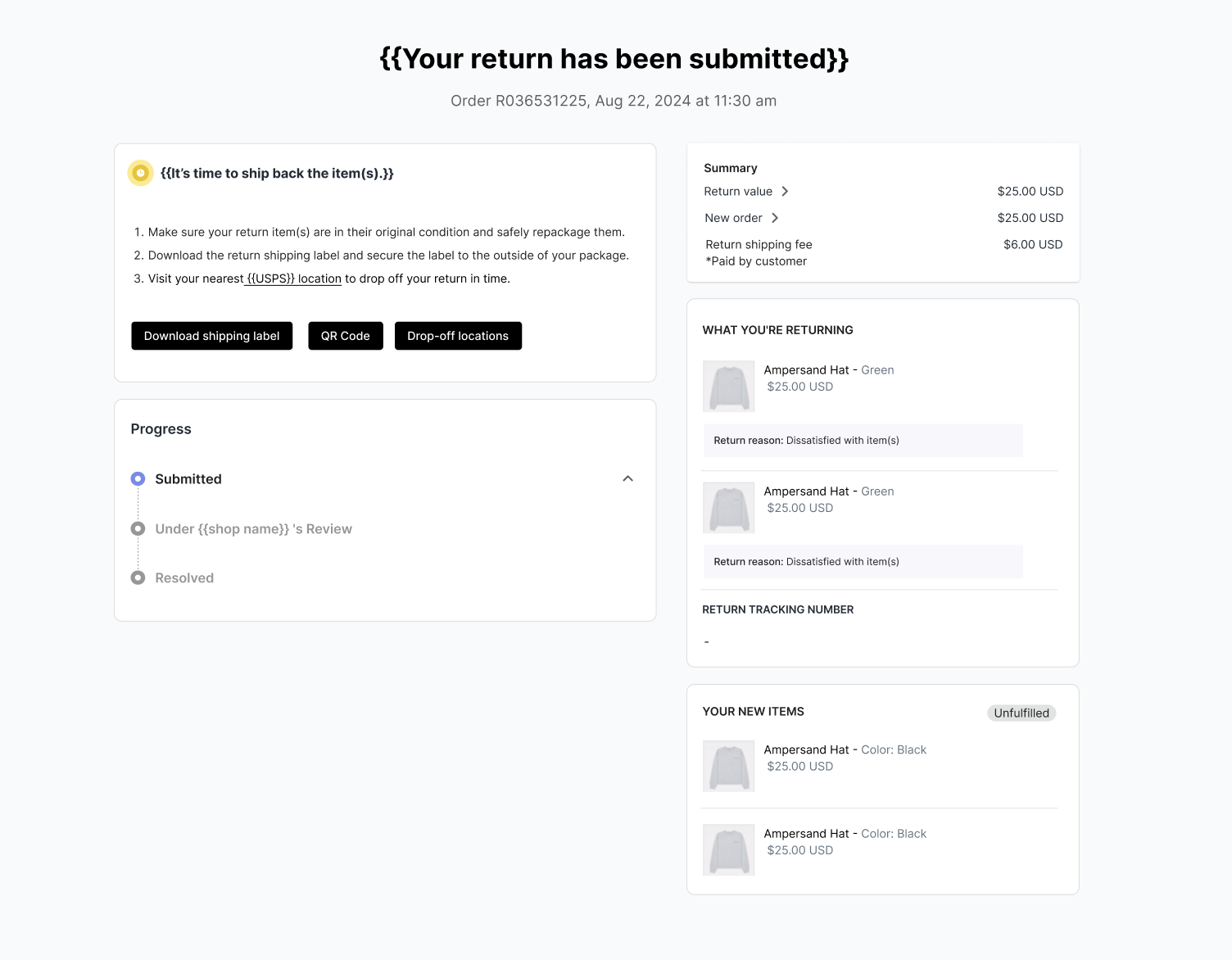
Task: Open the QR Code
Action: coord(345,336)
